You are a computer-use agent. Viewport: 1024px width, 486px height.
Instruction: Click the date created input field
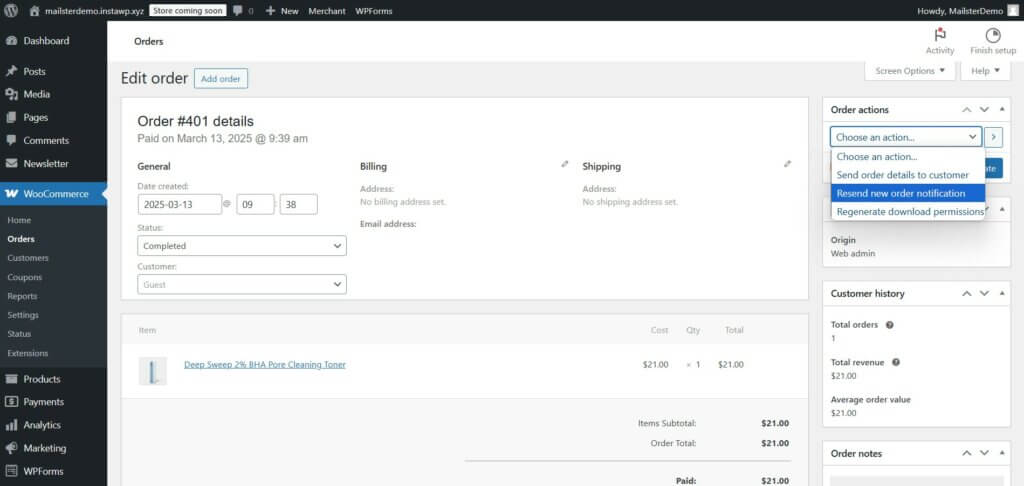(x=180, y=204)
